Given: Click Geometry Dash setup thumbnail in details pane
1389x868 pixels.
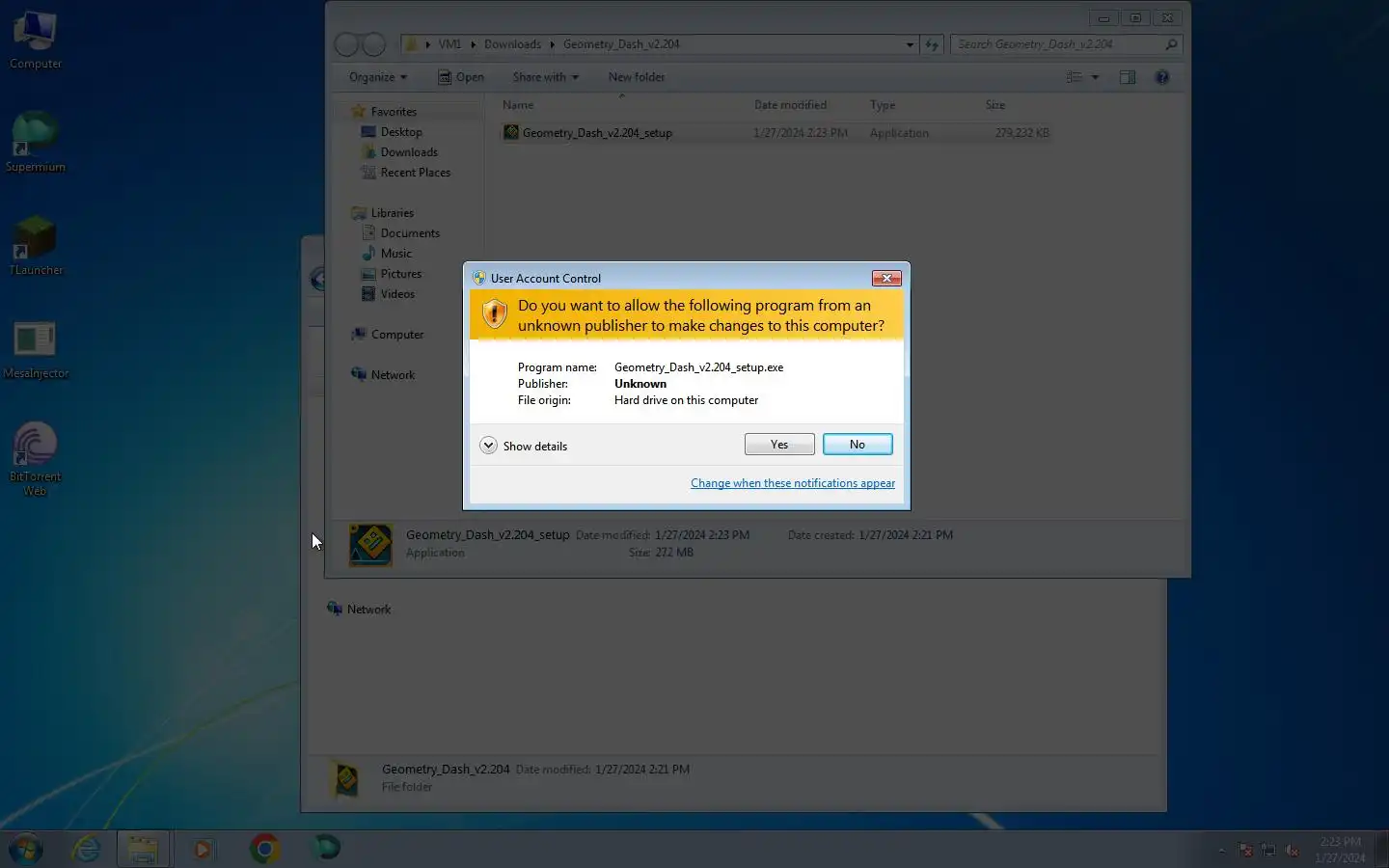Looking at the screenshot, I should pyautogui.click(x=370, y=545).
